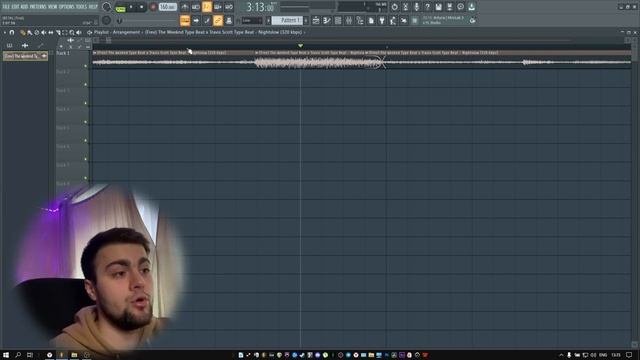Open the FILE menu
Viewport: 640px width, 360px height.
coord(6,7)
